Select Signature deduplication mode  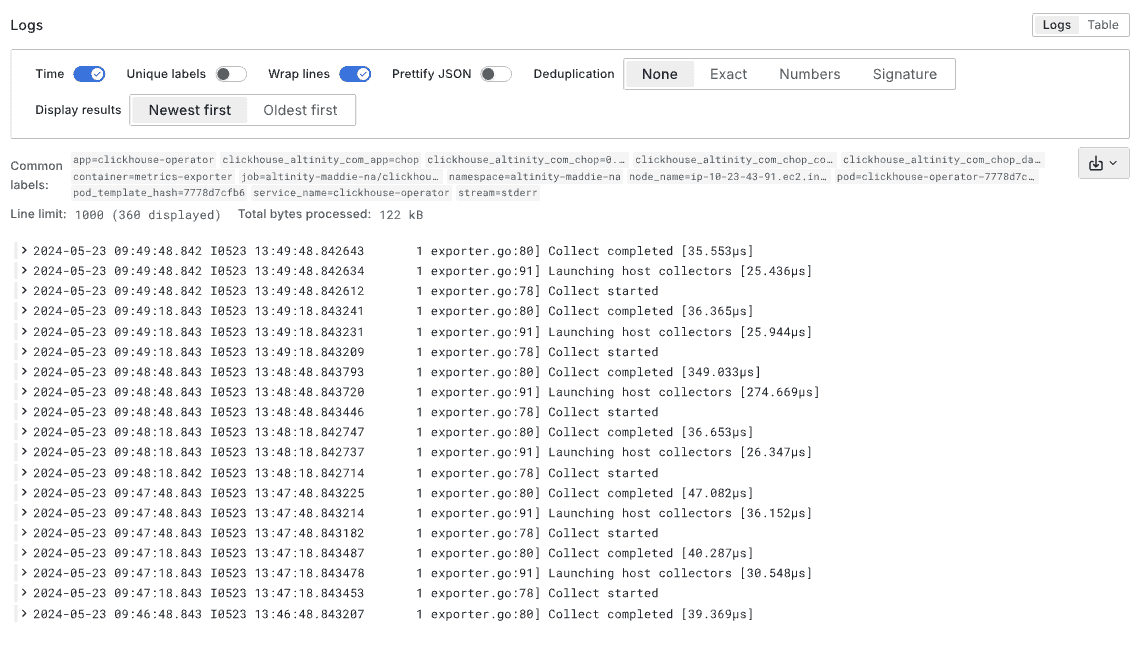tap(905, 73)
